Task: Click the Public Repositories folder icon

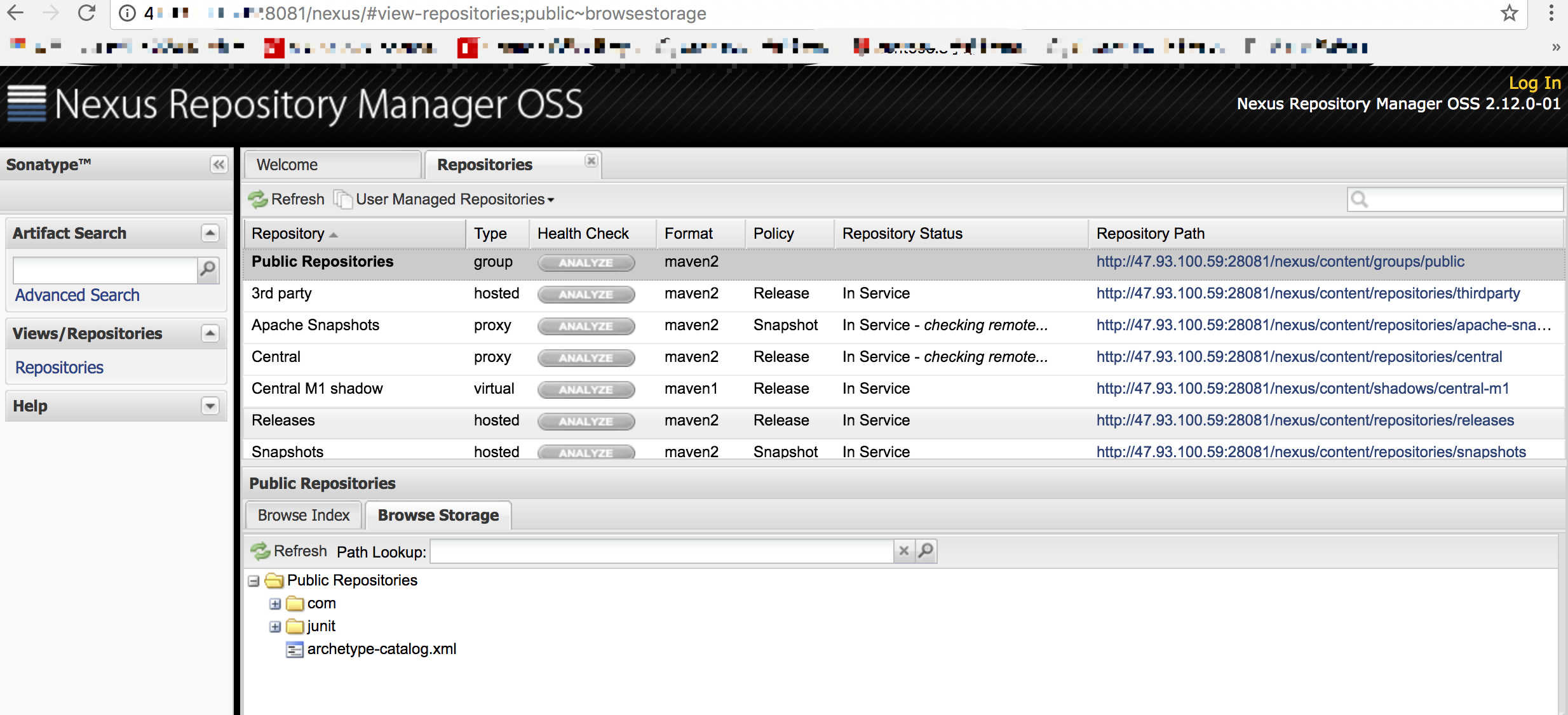Action: 274,580
